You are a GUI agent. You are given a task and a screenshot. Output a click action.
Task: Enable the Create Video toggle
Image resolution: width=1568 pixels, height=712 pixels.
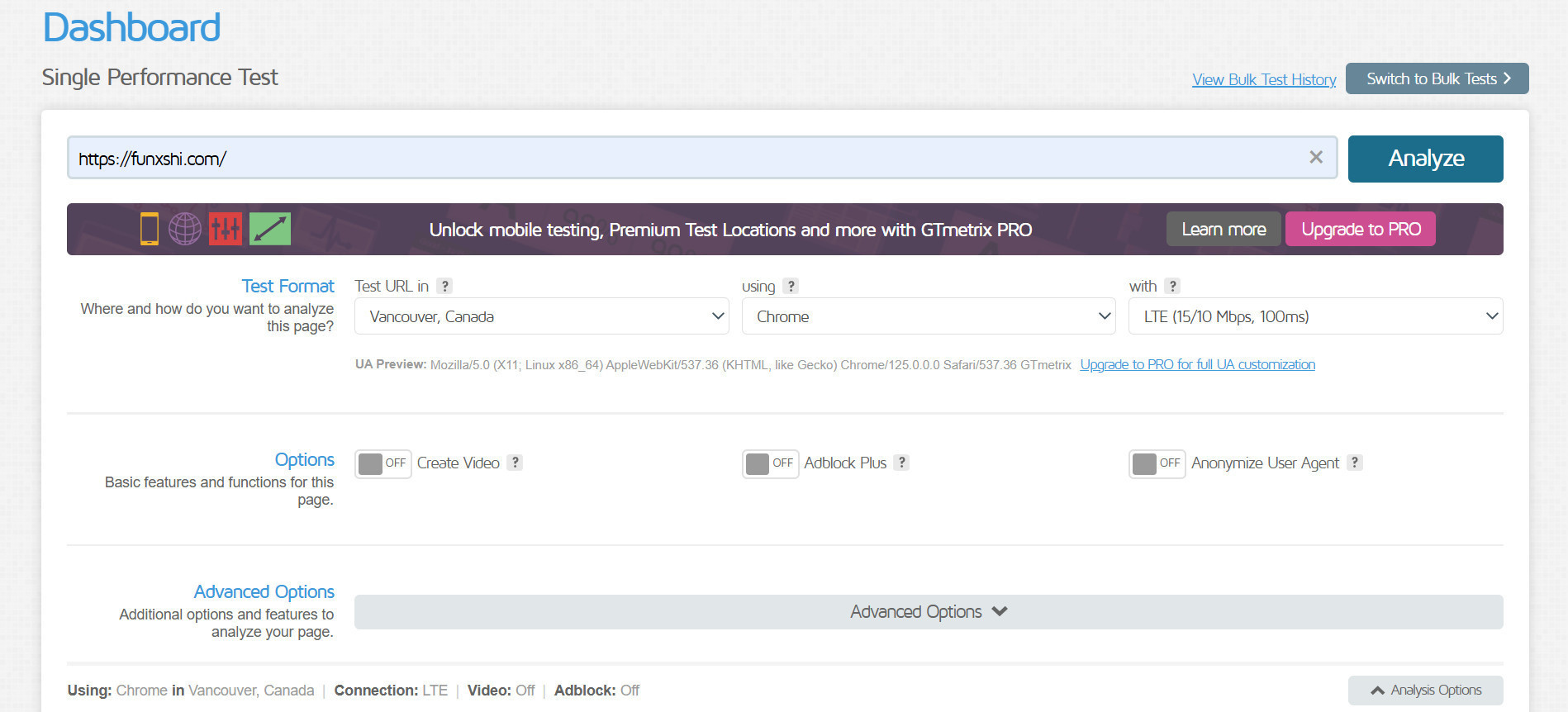coord(383,463)
